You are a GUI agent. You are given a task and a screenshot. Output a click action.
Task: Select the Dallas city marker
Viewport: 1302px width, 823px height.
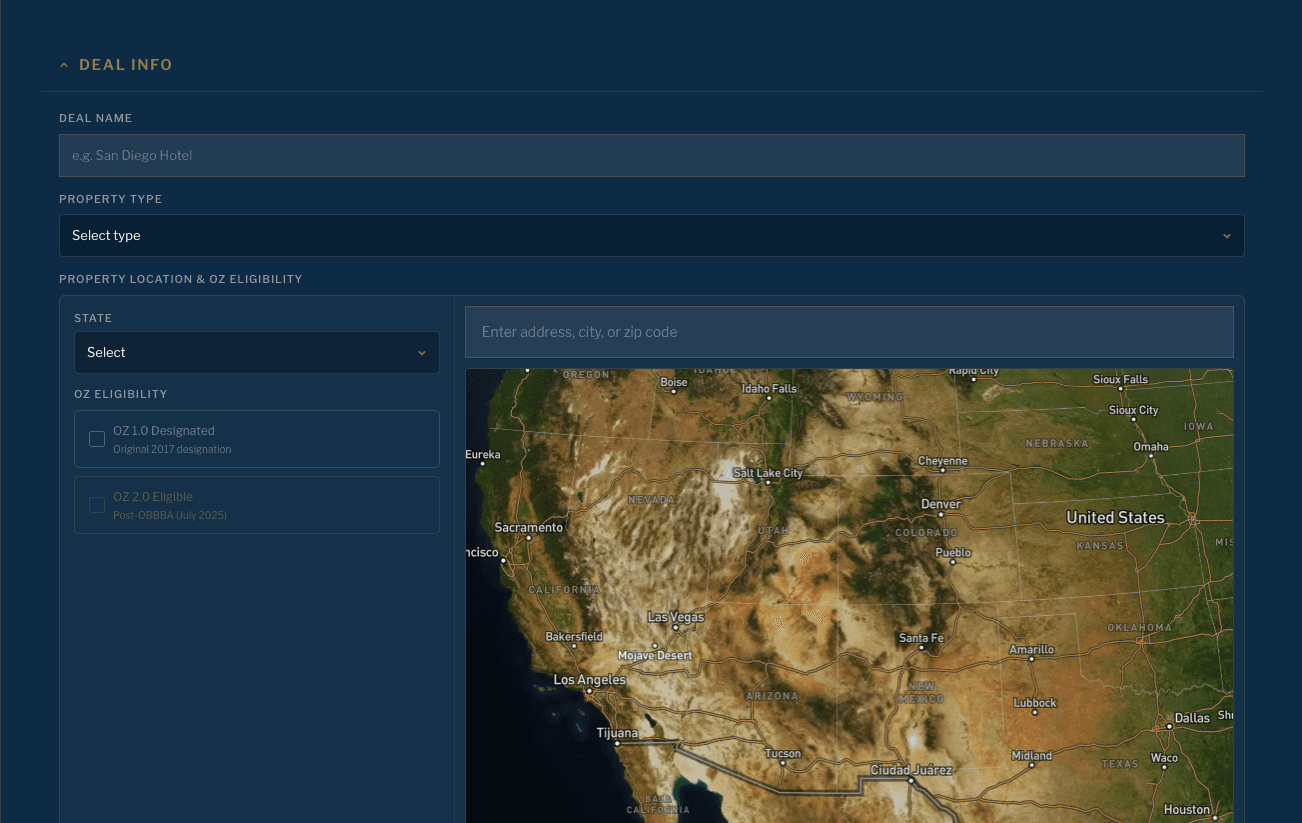(x=1169, y=726)
